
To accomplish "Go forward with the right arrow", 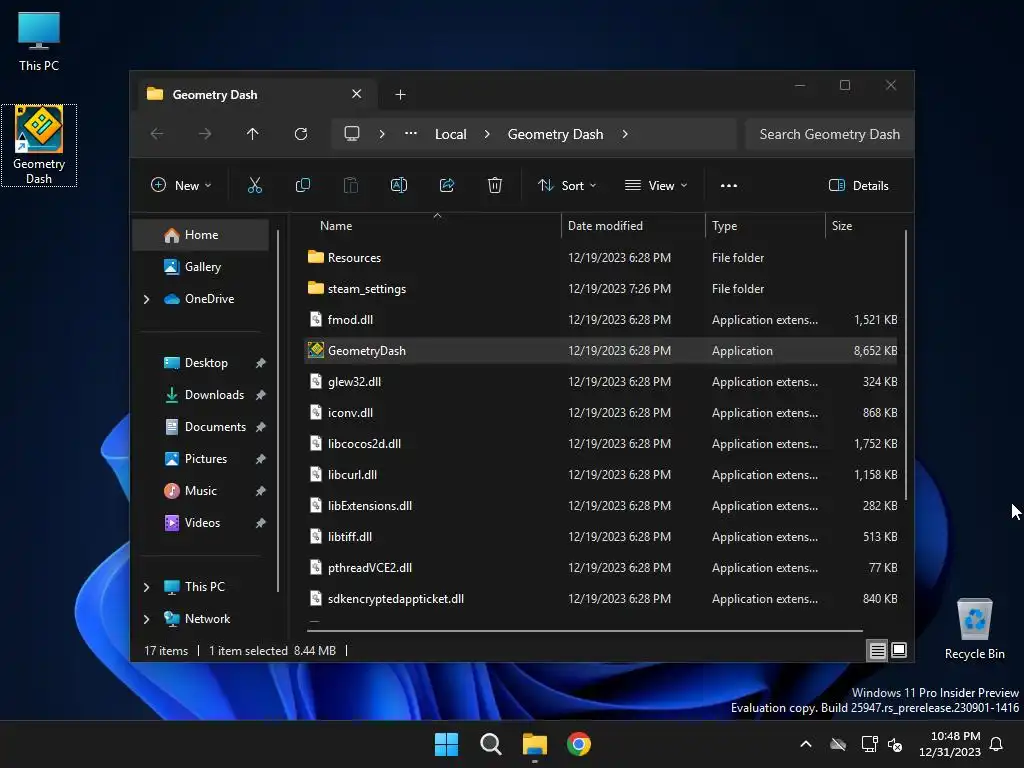I will tap(205, 134).
